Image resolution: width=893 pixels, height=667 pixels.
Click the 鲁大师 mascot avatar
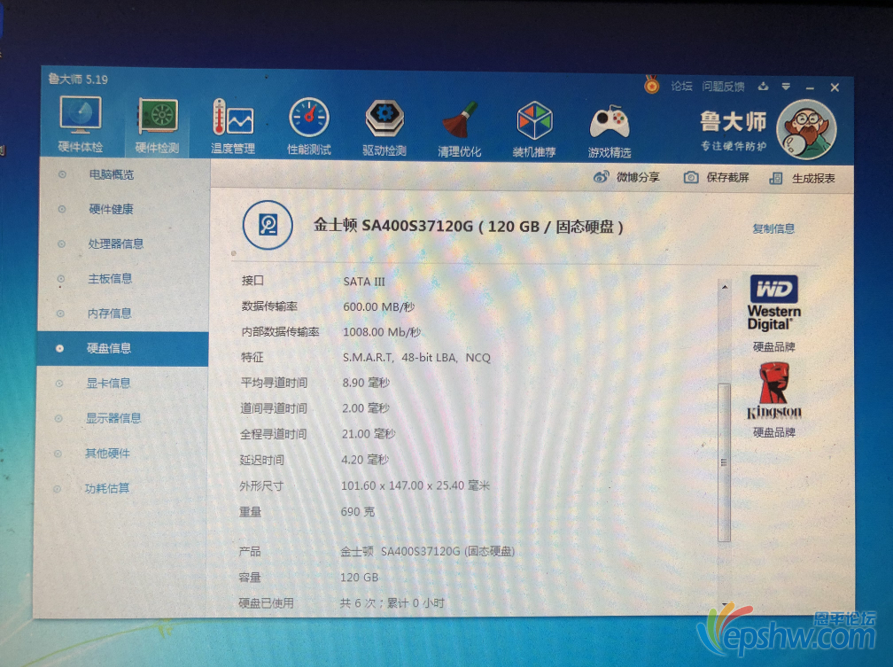806,129
